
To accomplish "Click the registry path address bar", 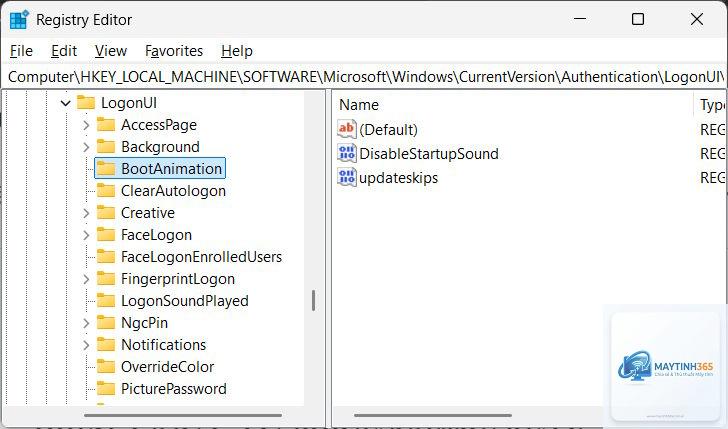I will coord(364,77).
